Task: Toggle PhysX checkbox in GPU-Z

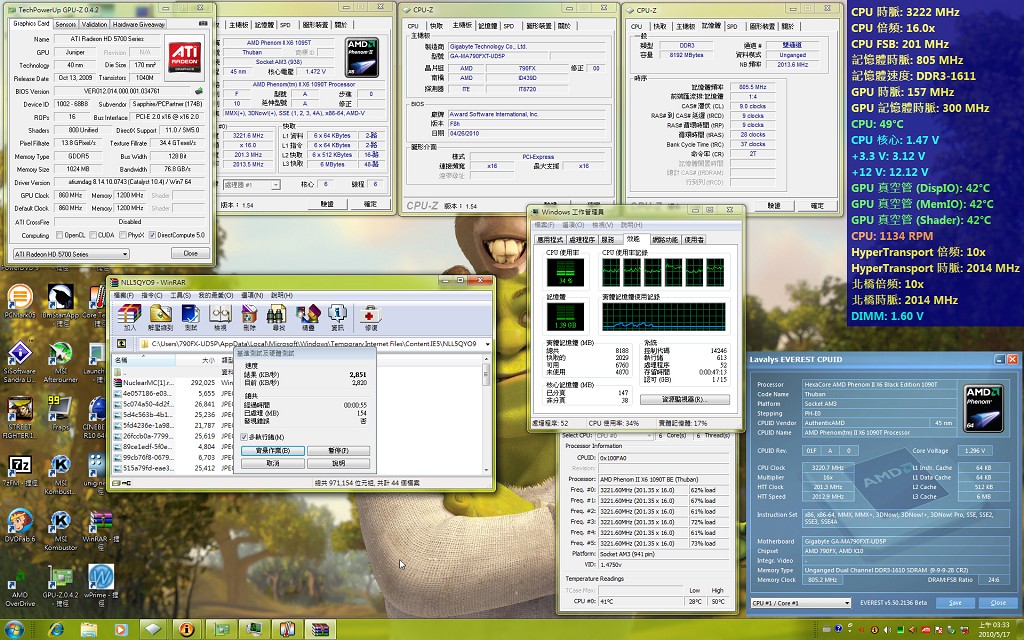Action: coord(123,235)
